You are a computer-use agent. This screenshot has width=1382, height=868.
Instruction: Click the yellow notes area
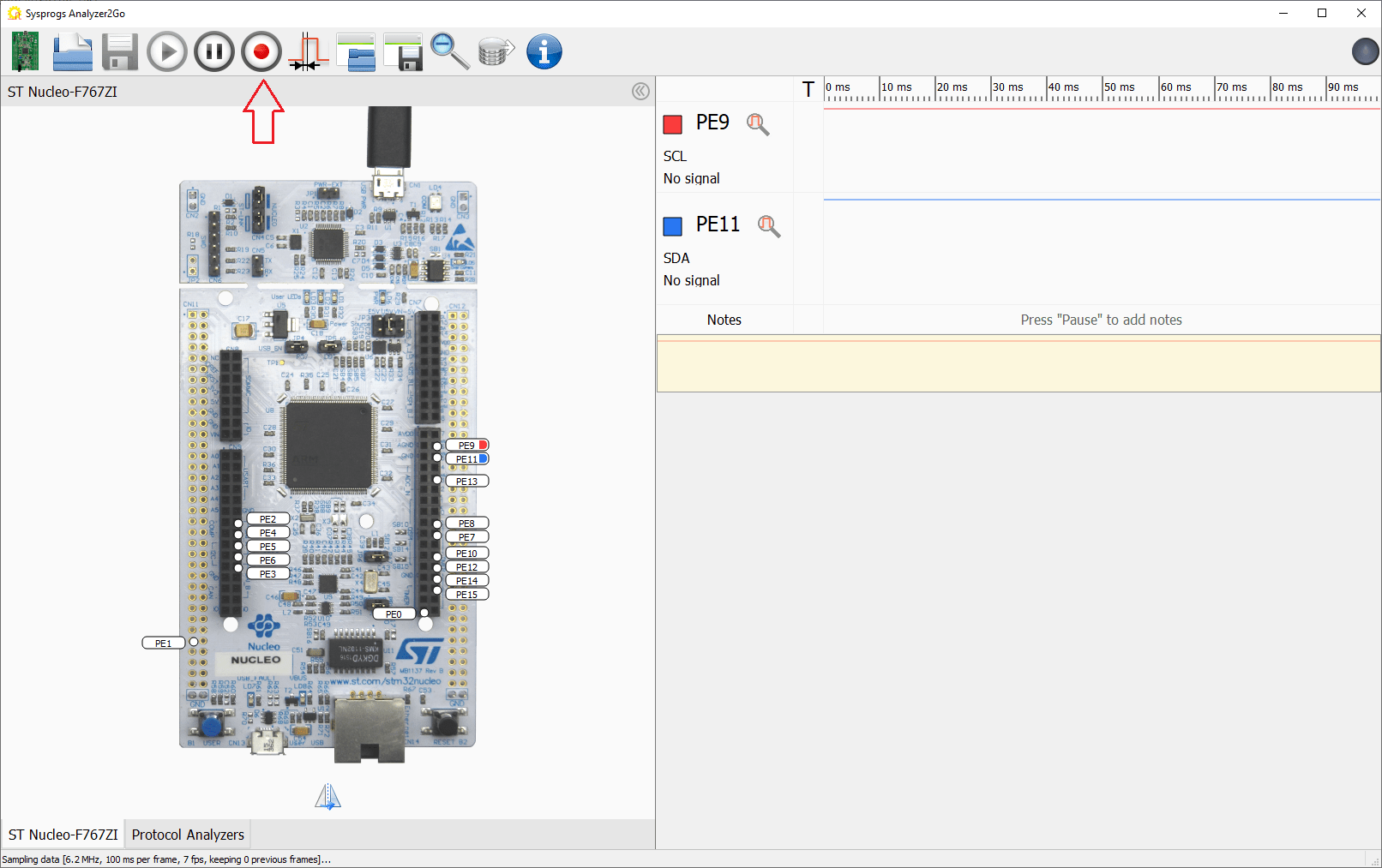click(x=1018, y=363)
